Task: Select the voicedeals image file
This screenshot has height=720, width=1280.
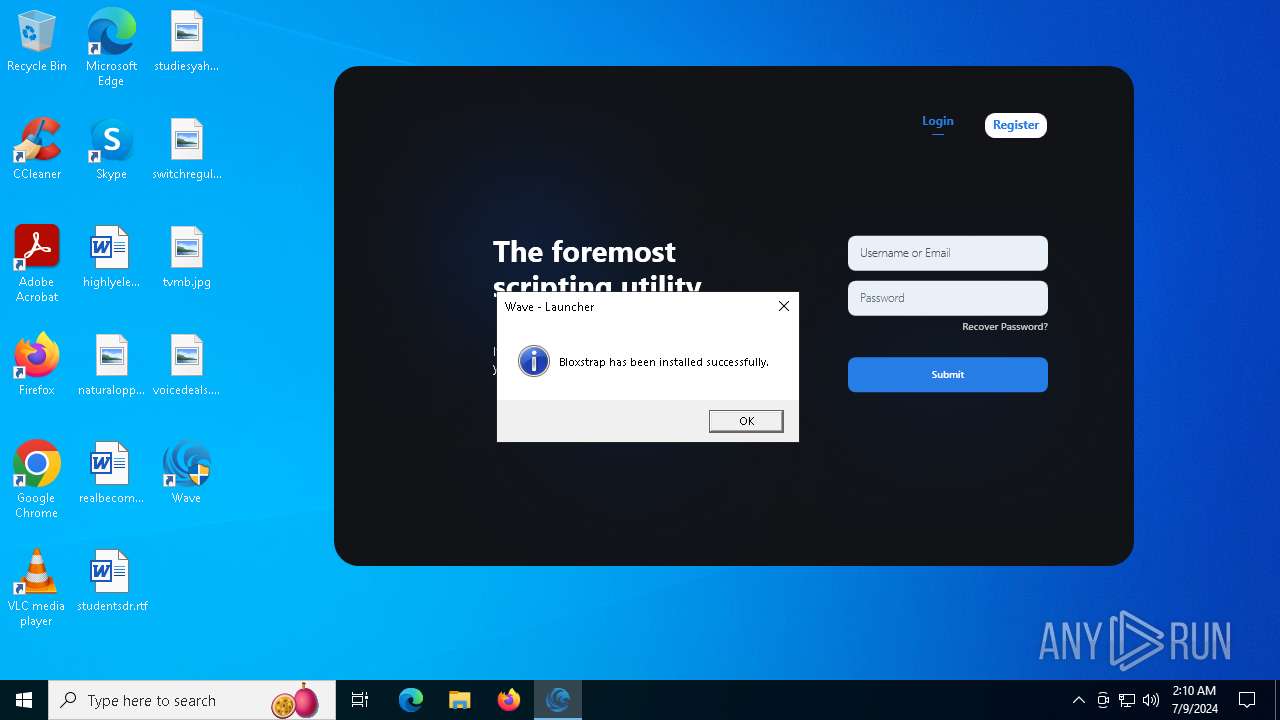Action: coord(186,366)
